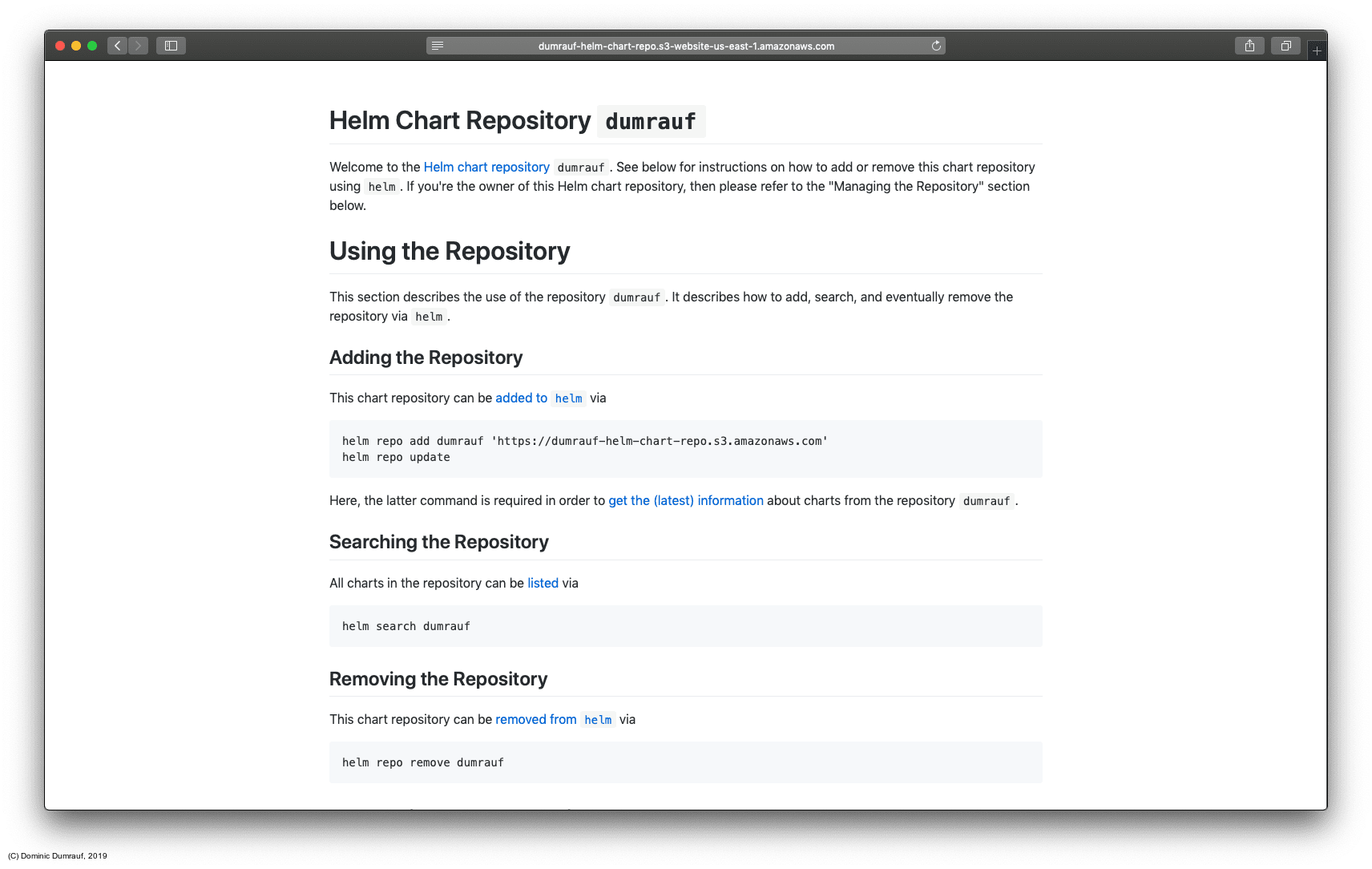The image size is (1372, 869).
Task: Open a new tab
Action: click(1317, 49)
